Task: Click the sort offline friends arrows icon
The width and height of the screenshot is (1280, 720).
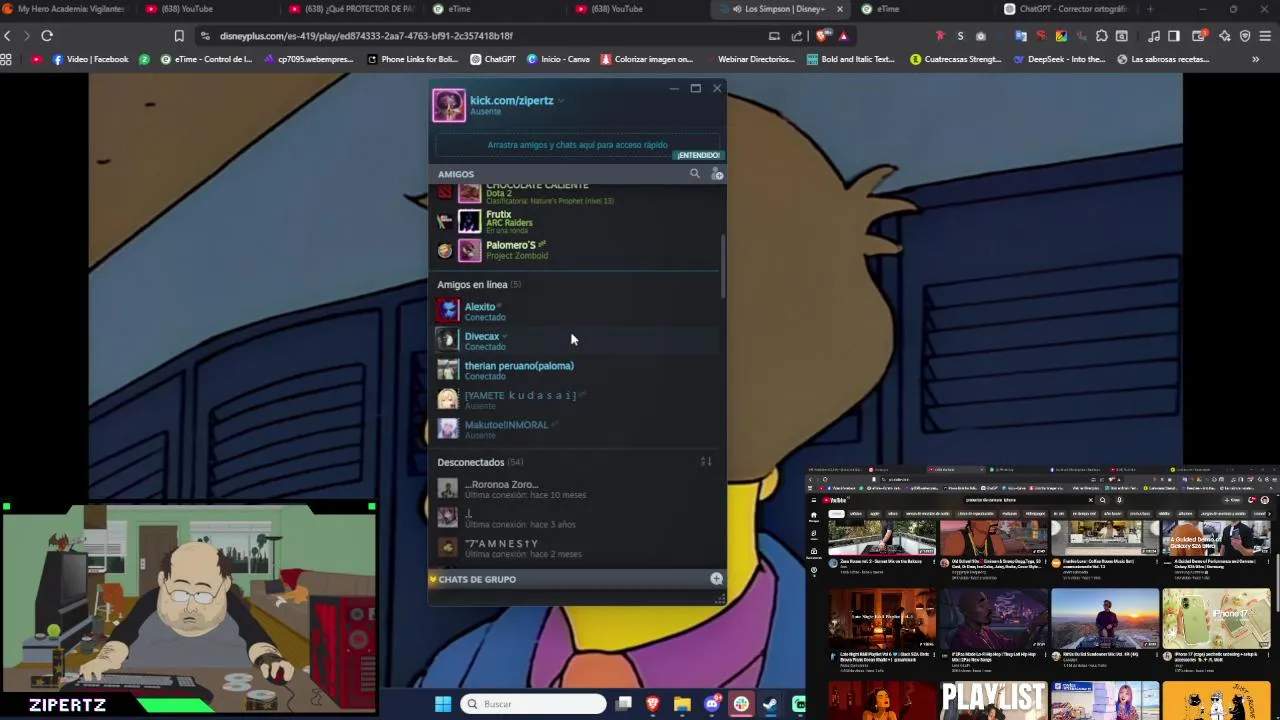Action: coord(706,462)
